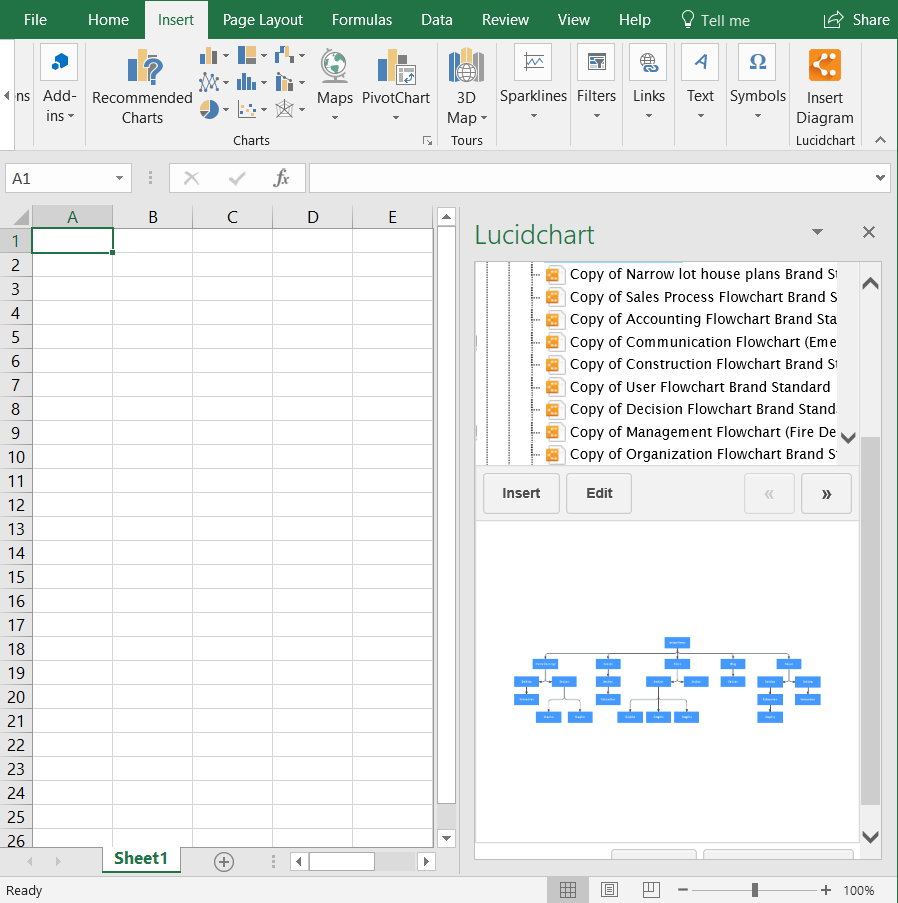898x903 pixels.
Task: Insert a statistic chart
Action: (x=252, y=82)
